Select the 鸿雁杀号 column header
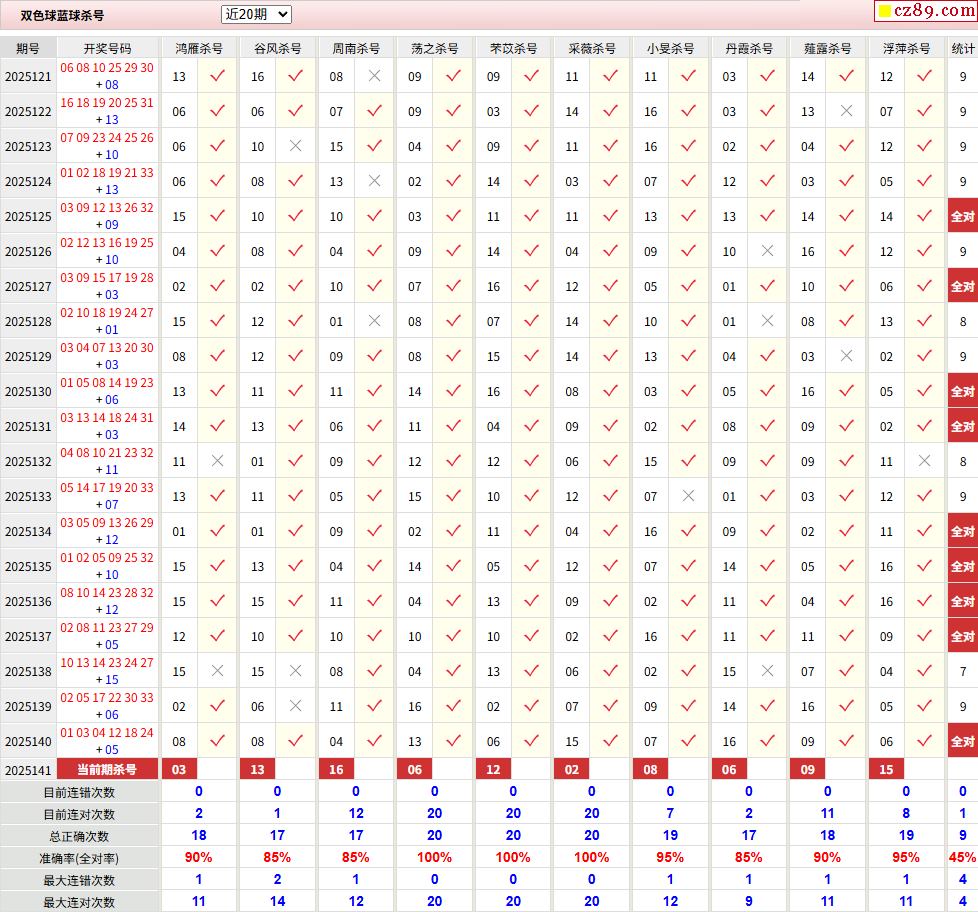Image resolution: width=978 pixels, height=912 pixels. pos(199,48)
